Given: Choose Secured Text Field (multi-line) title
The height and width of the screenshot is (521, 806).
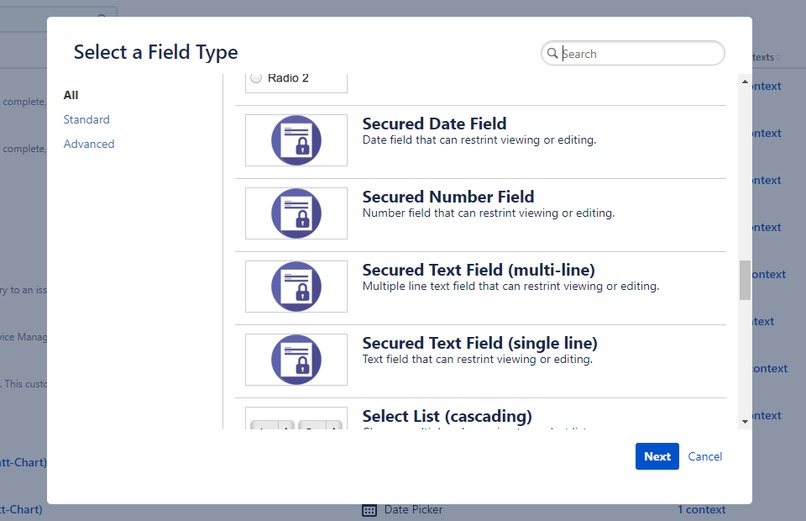Looking at the screenshot, I should (479, 270).
